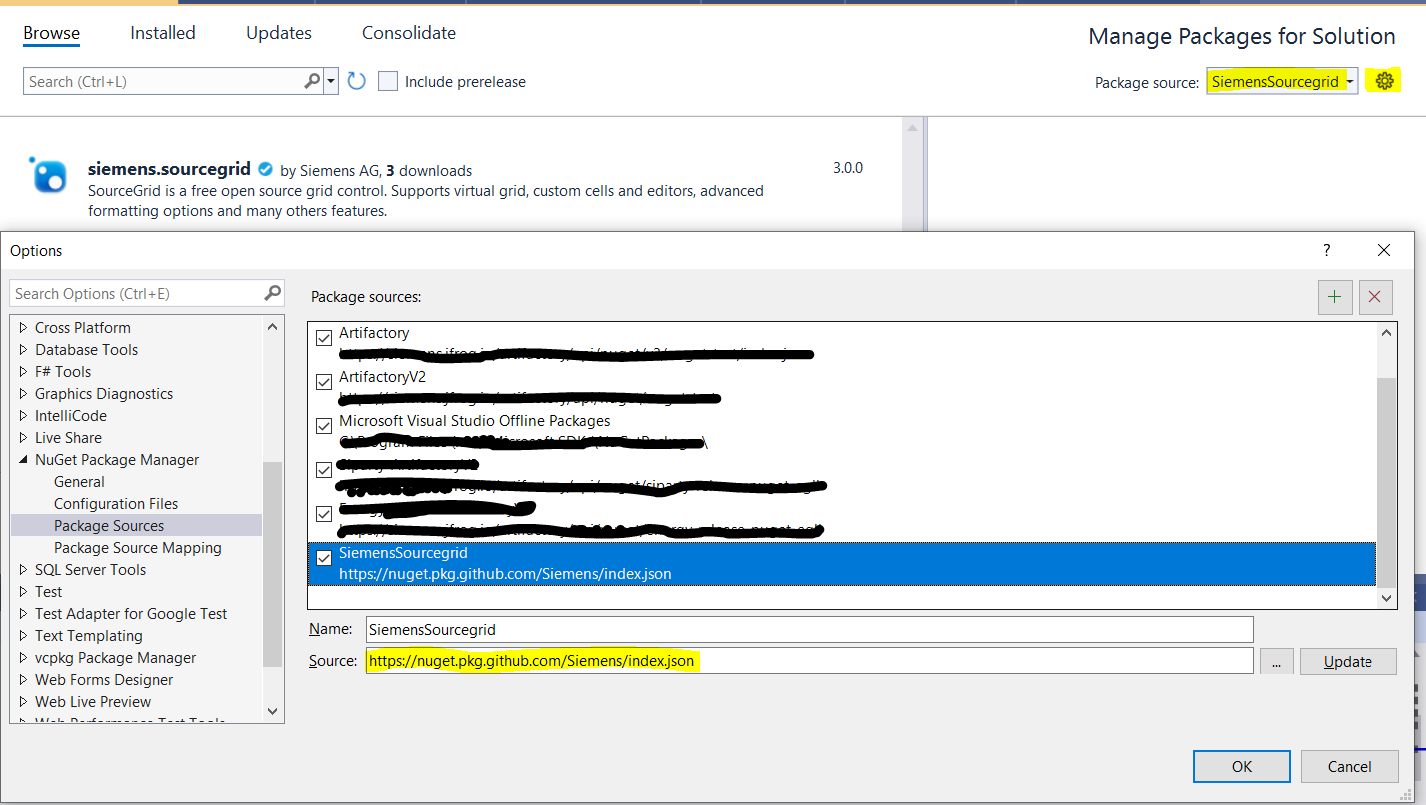The height and width of the screenshot is (805, 1426).
Task: Expand the Cross Platform node
Action: (x=24, y=328)
